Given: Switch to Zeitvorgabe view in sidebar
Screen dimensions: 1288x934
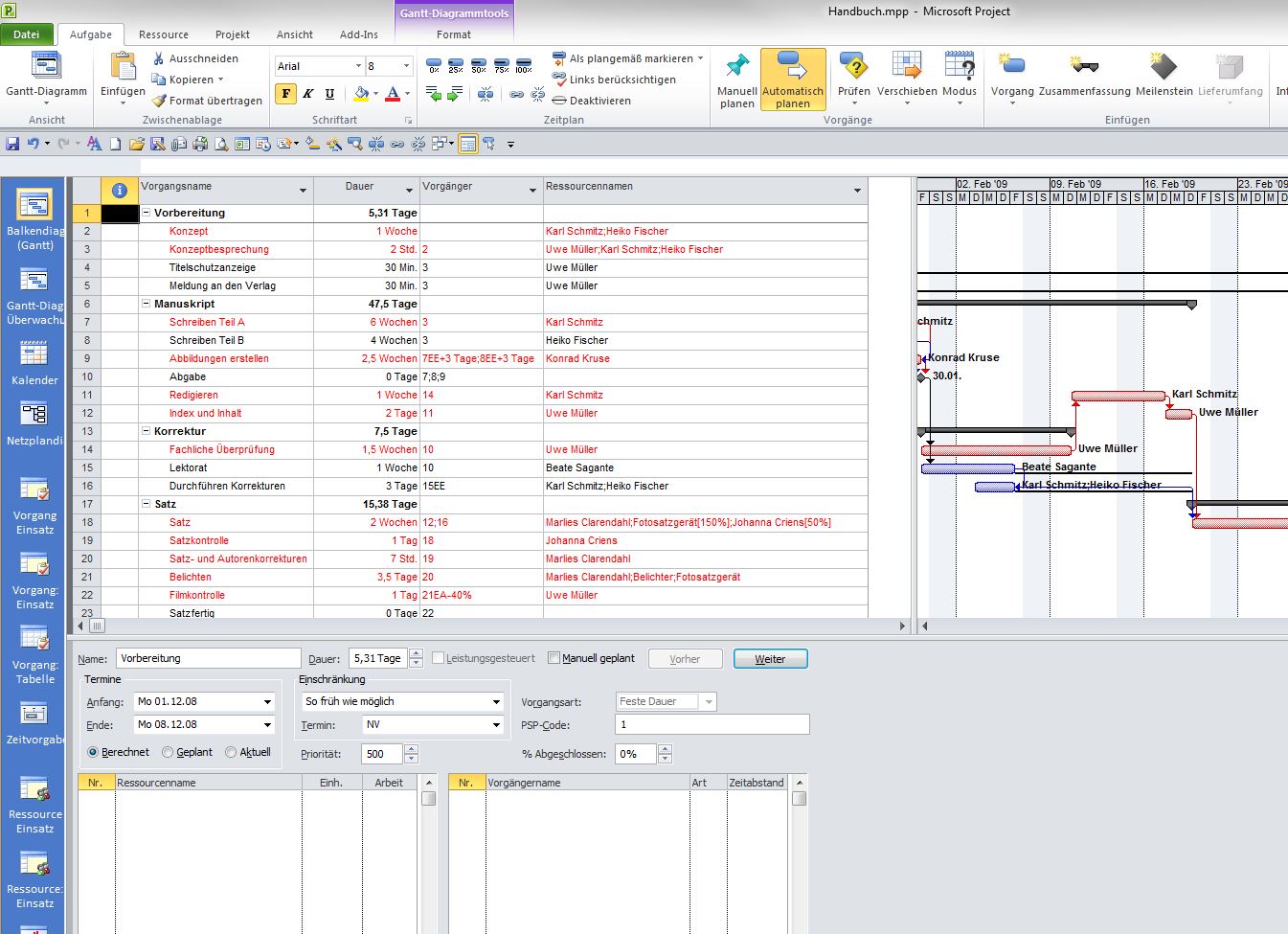Looking at the screenshot, I should pos(34,723).
